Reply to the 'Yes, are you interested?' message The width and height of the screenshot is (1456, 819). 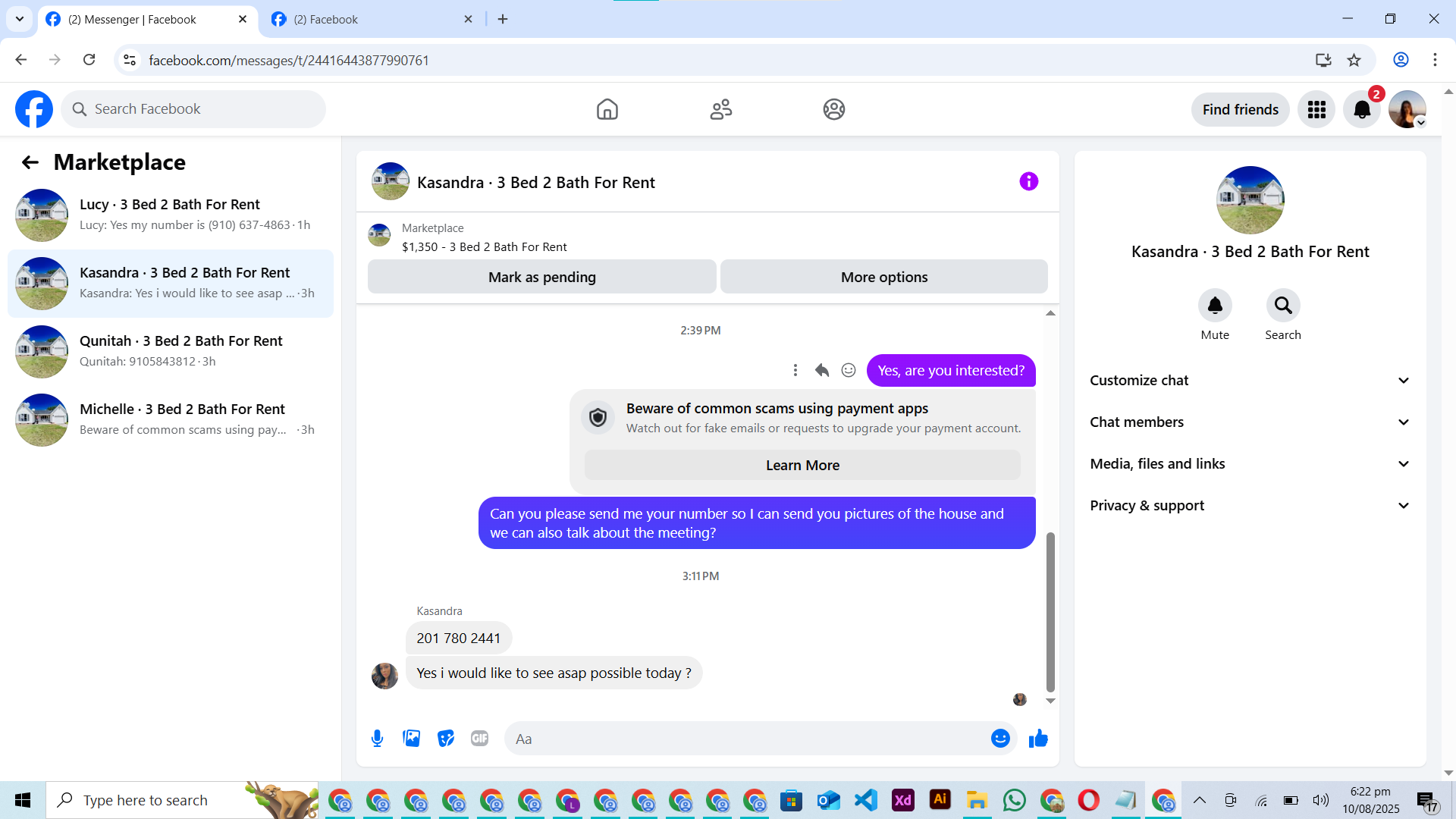822,370
